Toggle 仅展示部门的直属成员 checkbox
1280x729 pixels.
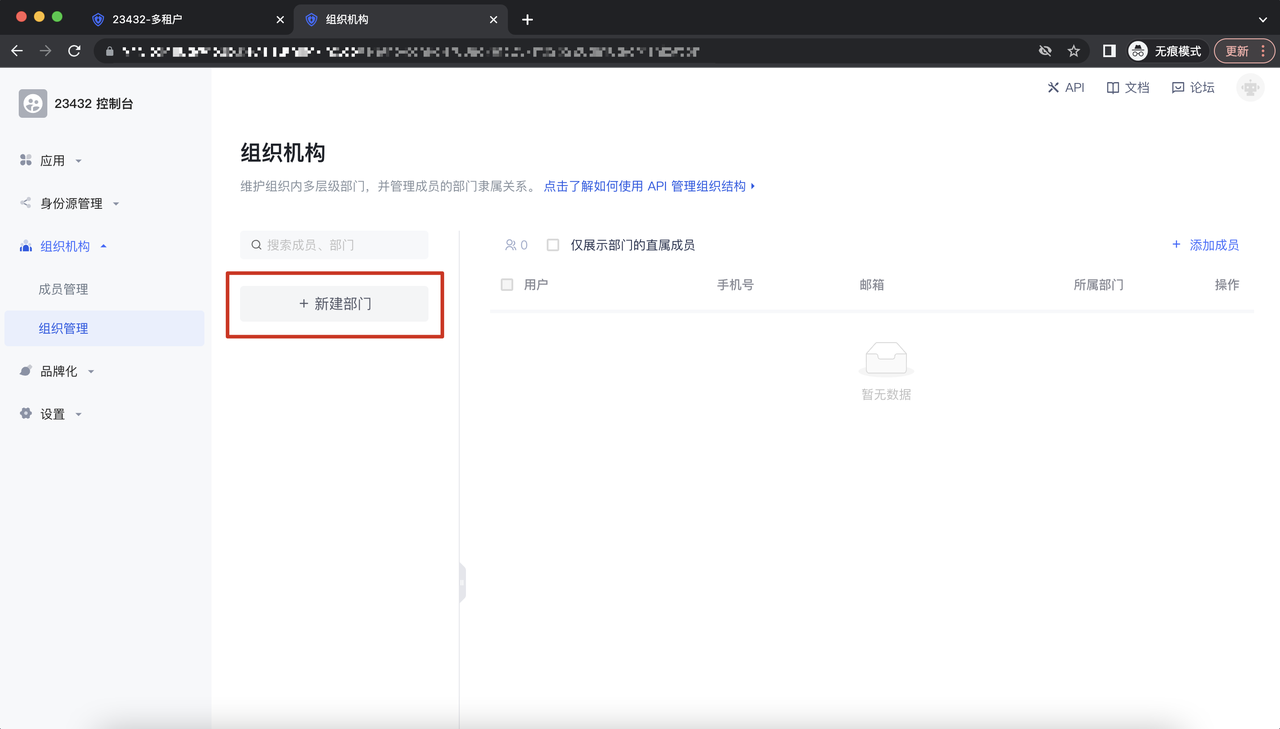[x=553, y=245]
